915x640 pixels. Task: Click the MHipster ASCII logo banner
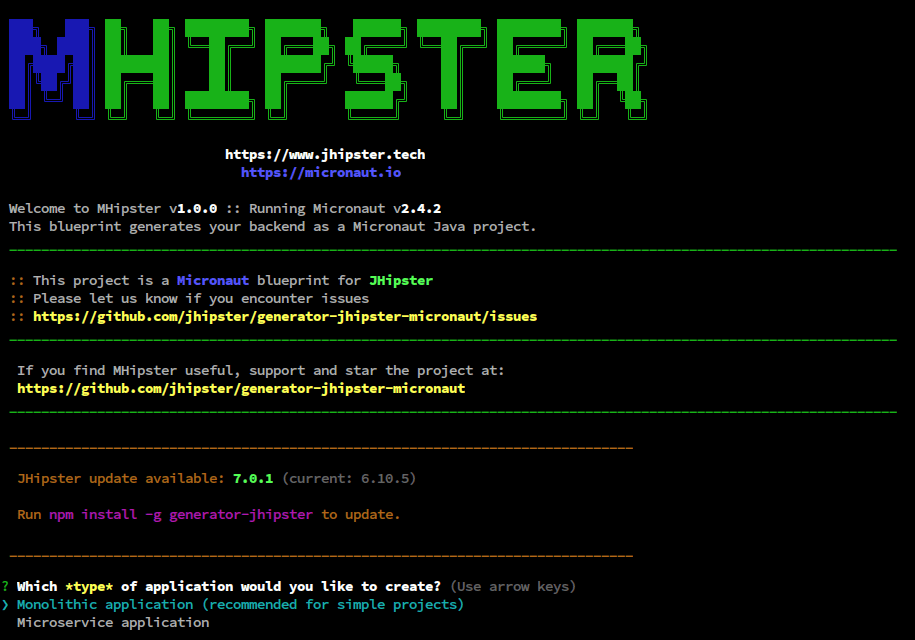(328, 69)
